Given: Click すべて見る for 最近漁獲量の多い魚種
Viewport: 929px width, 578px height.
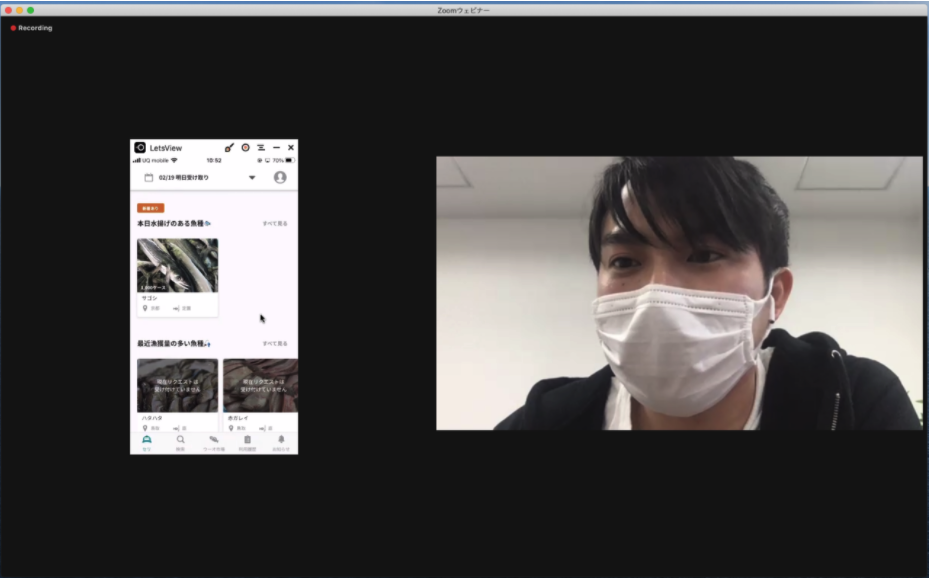Looking at the screenshot, I should pyautogui.click(x=275, y=343).
